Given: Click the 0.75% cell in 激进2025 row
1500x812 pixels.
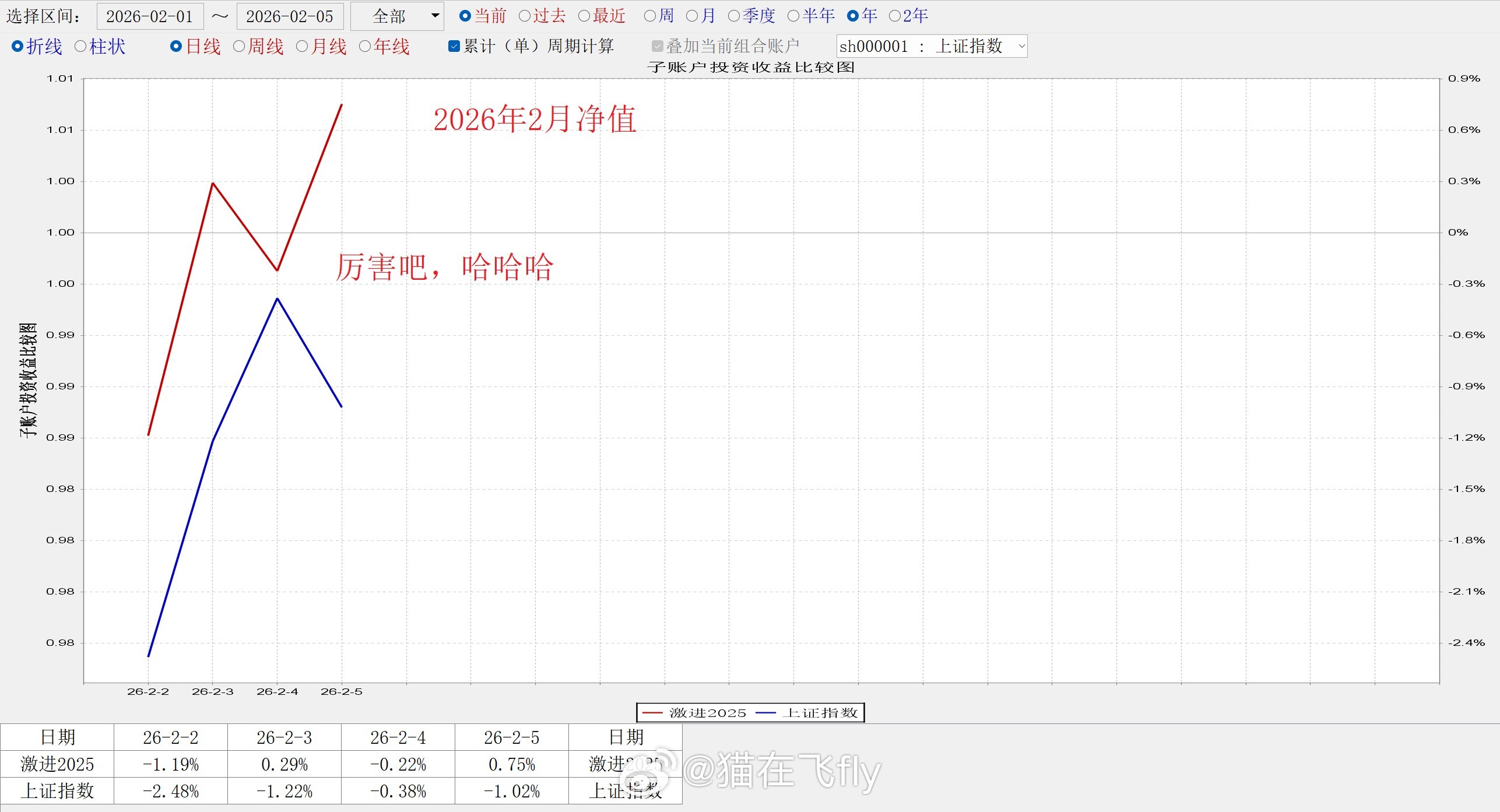Looking at the screenshot, I should (511, 764).
